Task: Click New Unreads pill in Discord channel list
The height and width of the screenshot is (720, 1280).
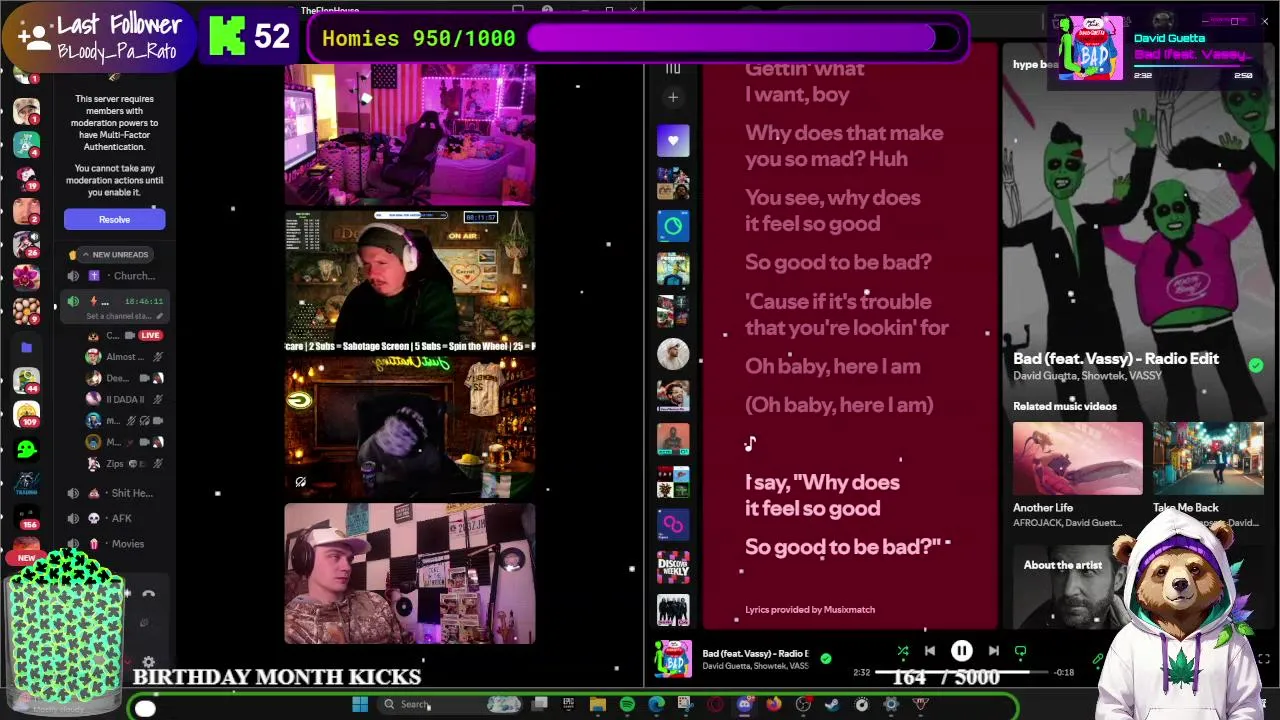Action: point(114,254)
